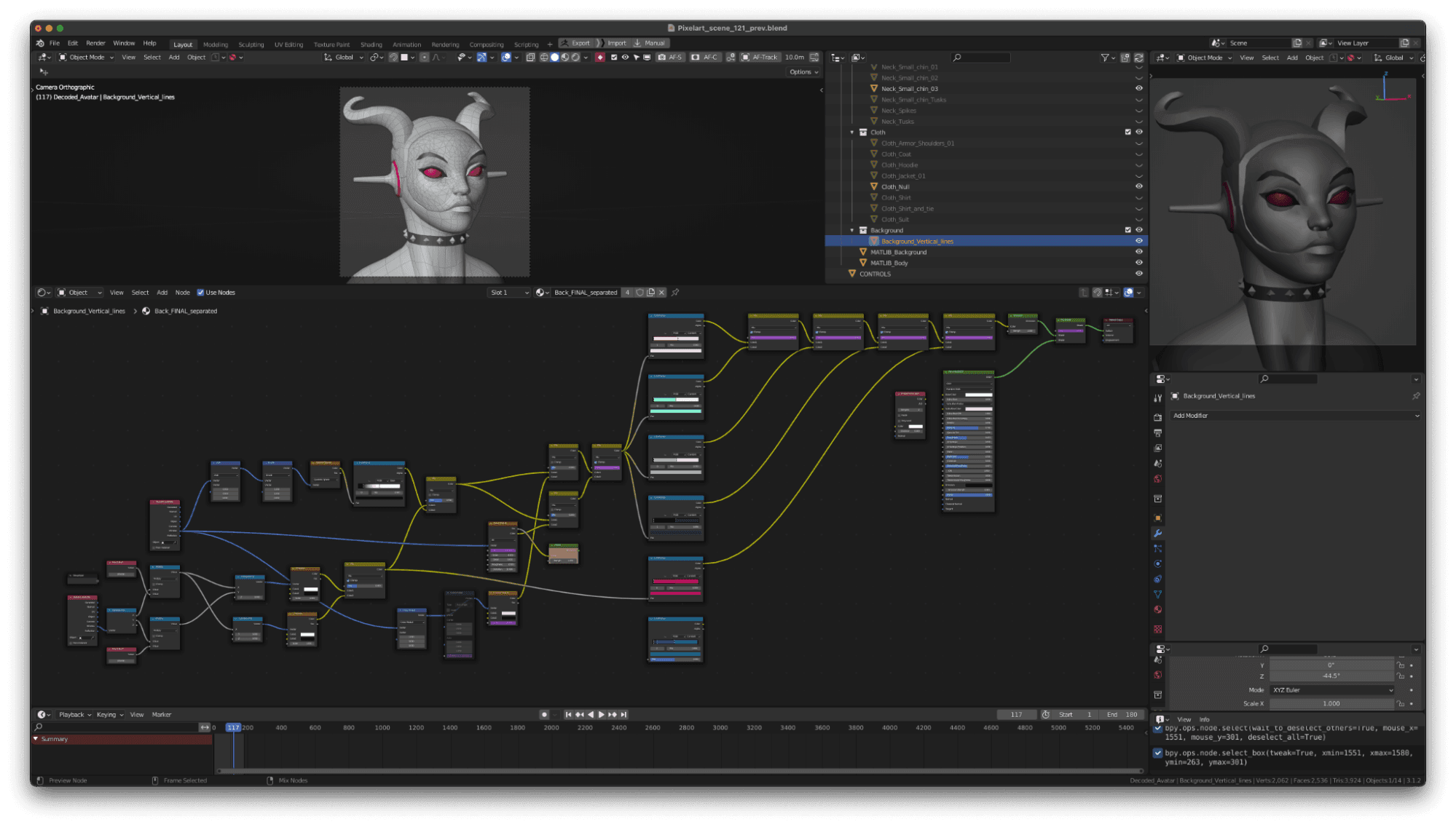Open the Tool properties tab icon
Screen dimensions: 1456x827
click(1157, 398)
